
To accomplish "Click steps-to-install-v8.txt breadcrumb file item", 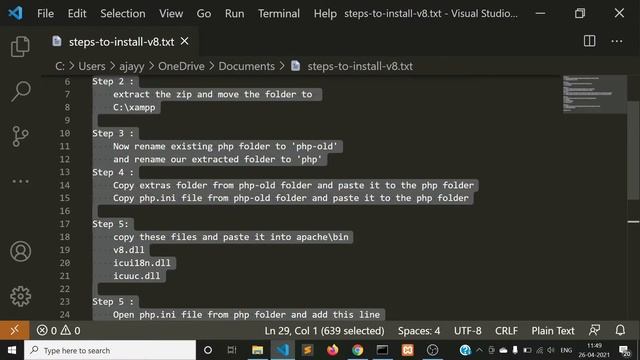I will pyautogui.click(x=352, y=66).
